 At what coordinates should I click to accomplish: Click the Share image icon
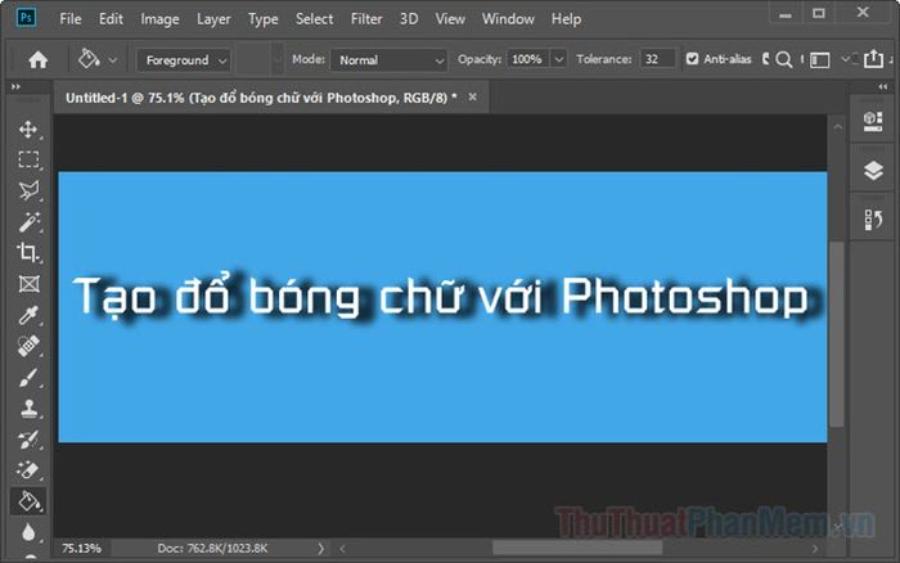[873, 59]
